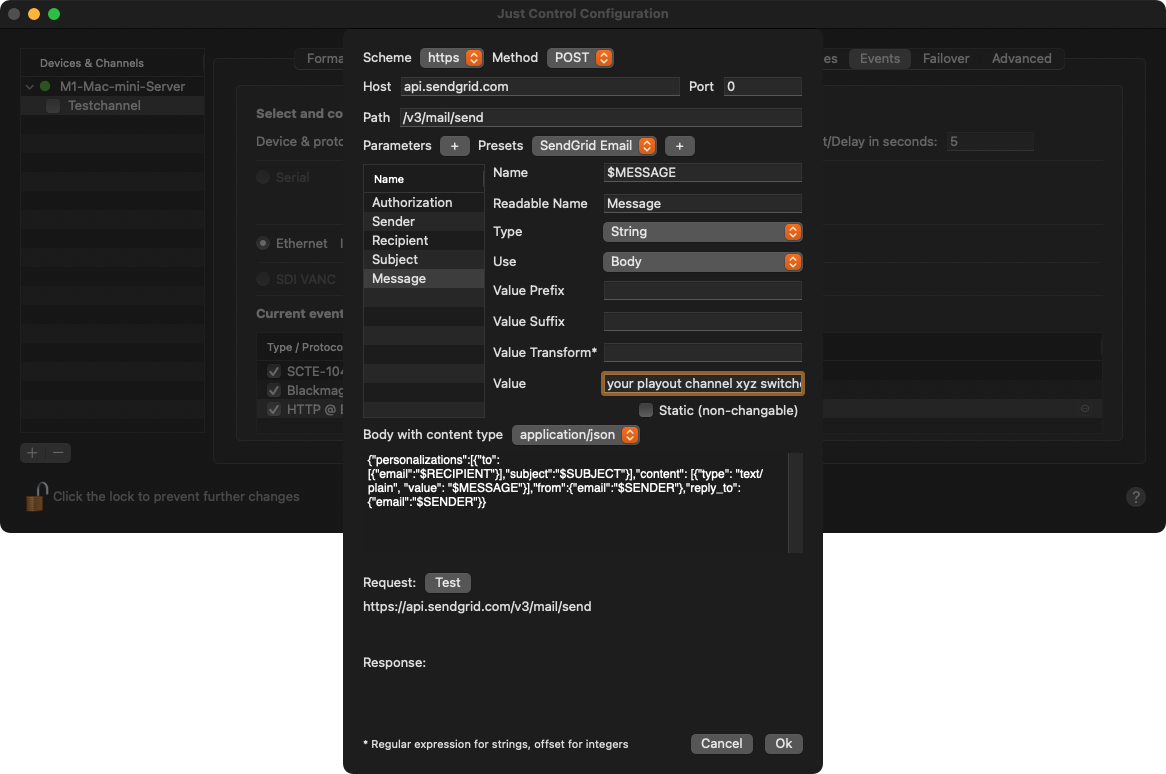Add a new preset with plus button
Screen dimensions: 1166x774
tap(679, 146)
